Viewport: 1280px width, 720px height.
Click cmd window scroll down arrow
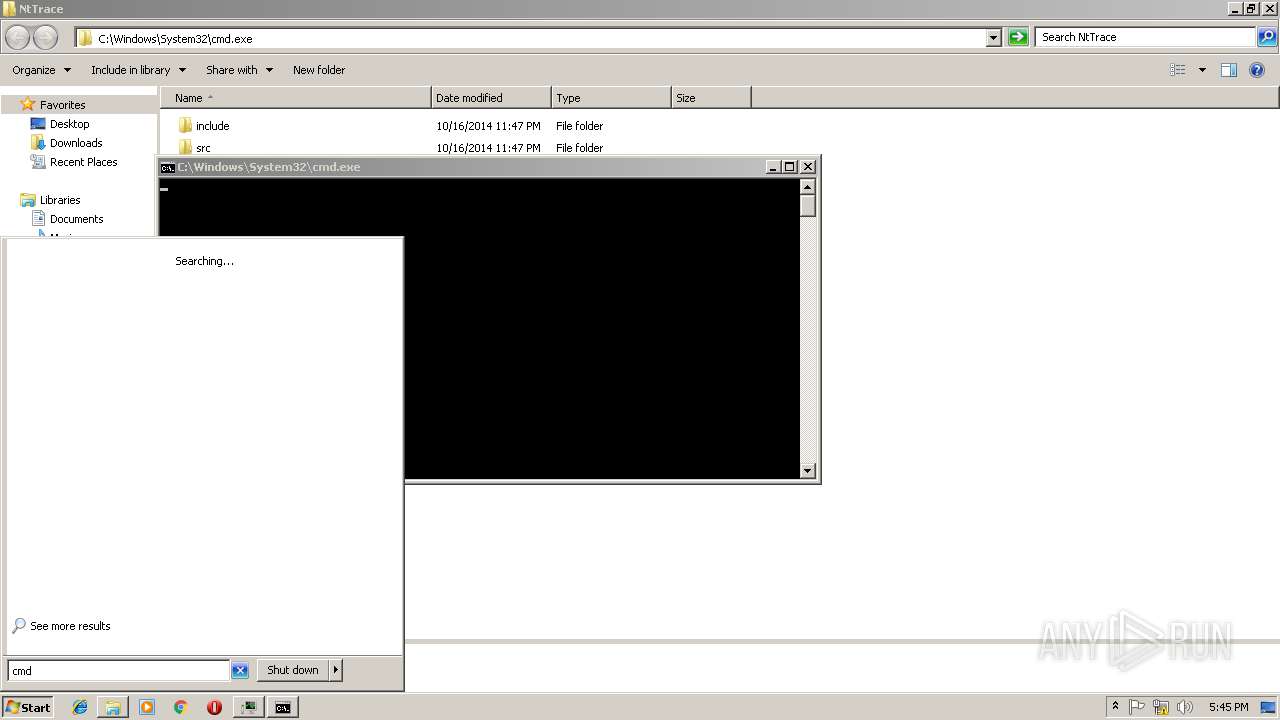pyautogui.click(x=808, y=471)
